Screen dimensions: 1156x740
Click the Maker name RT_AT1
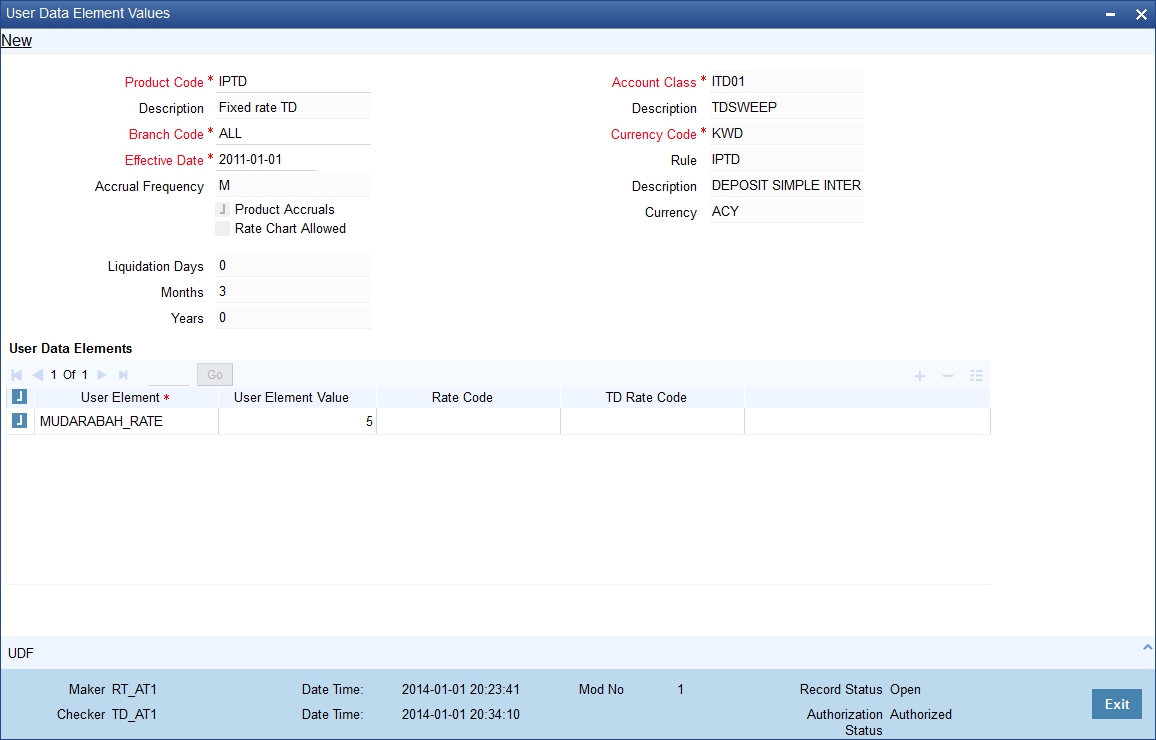point(134,690)
